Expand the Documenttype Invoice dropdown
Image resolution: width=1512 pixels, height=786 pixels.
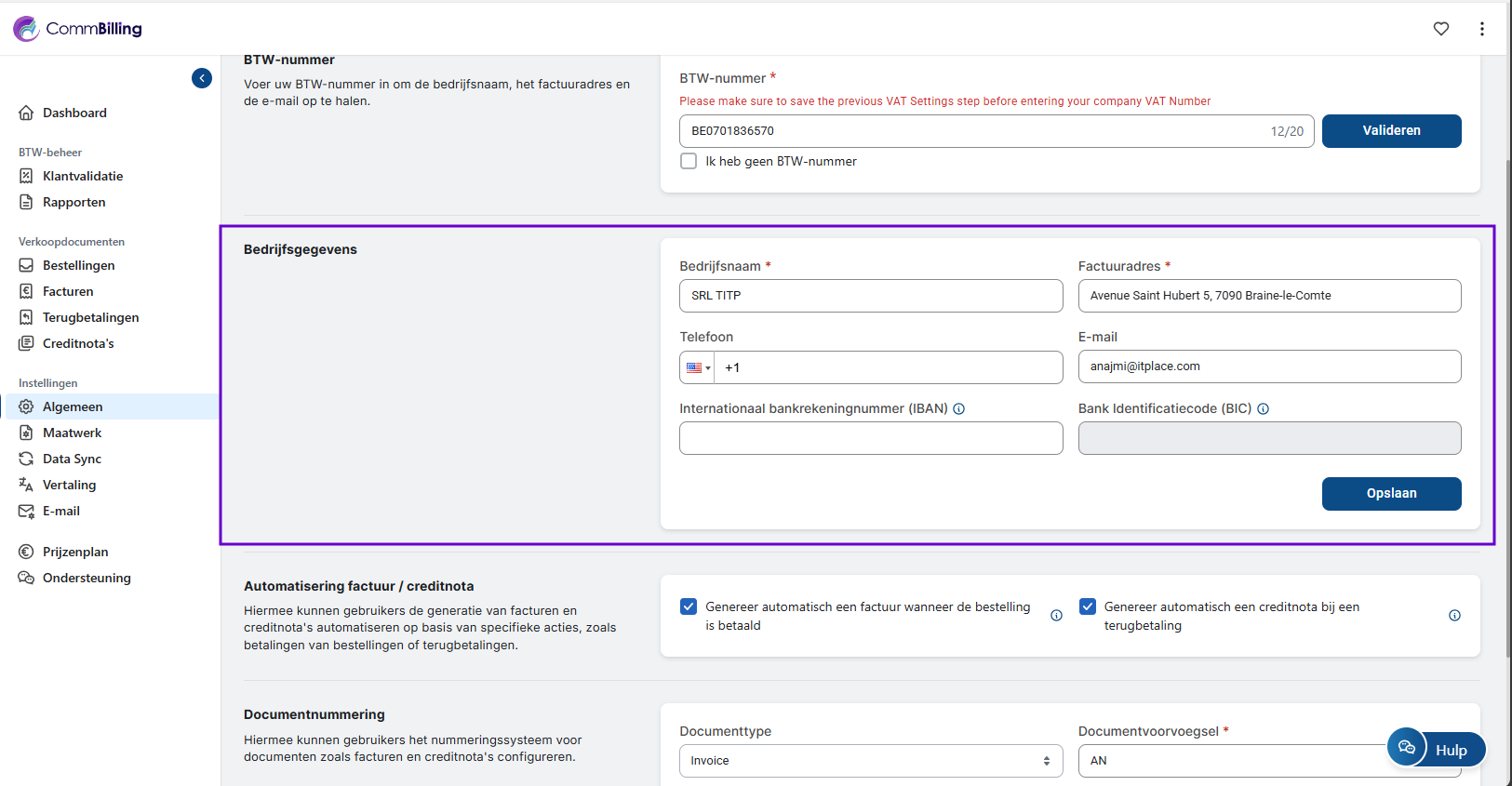pyautogui.click(x=870, y=761)
